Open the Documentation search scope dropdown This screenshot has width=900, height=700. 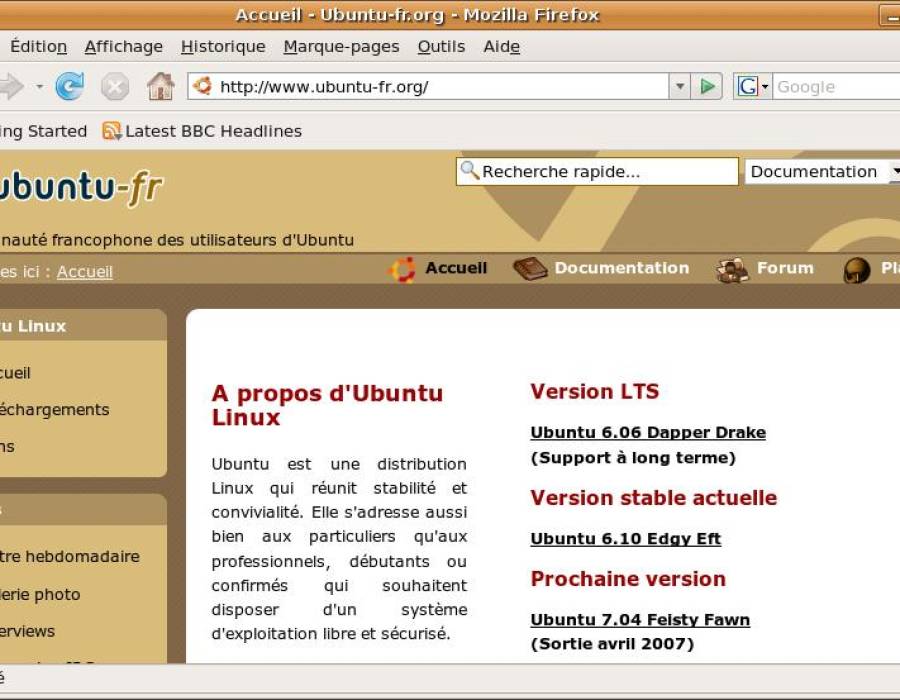[x=822, y=172]
